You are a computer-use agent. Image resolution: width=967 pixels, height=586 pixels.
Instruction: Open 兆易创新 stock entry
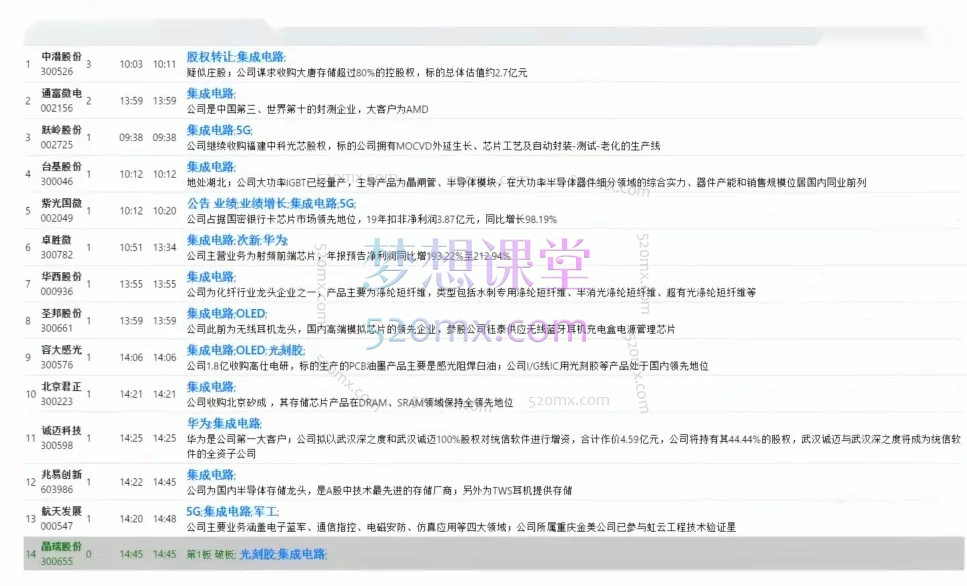61,475
